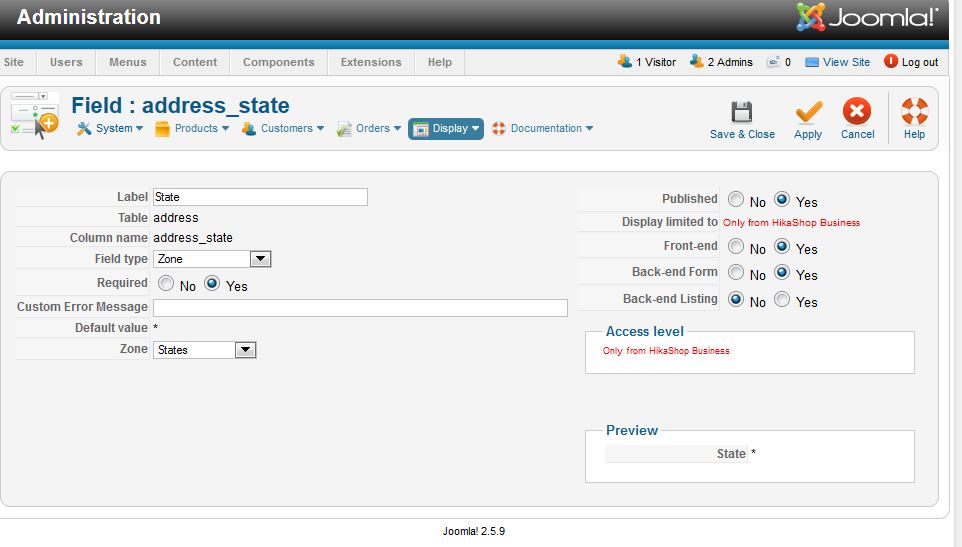Click the View Site monitor icon
Screen dimensions: 962x547
coord(812,62)
